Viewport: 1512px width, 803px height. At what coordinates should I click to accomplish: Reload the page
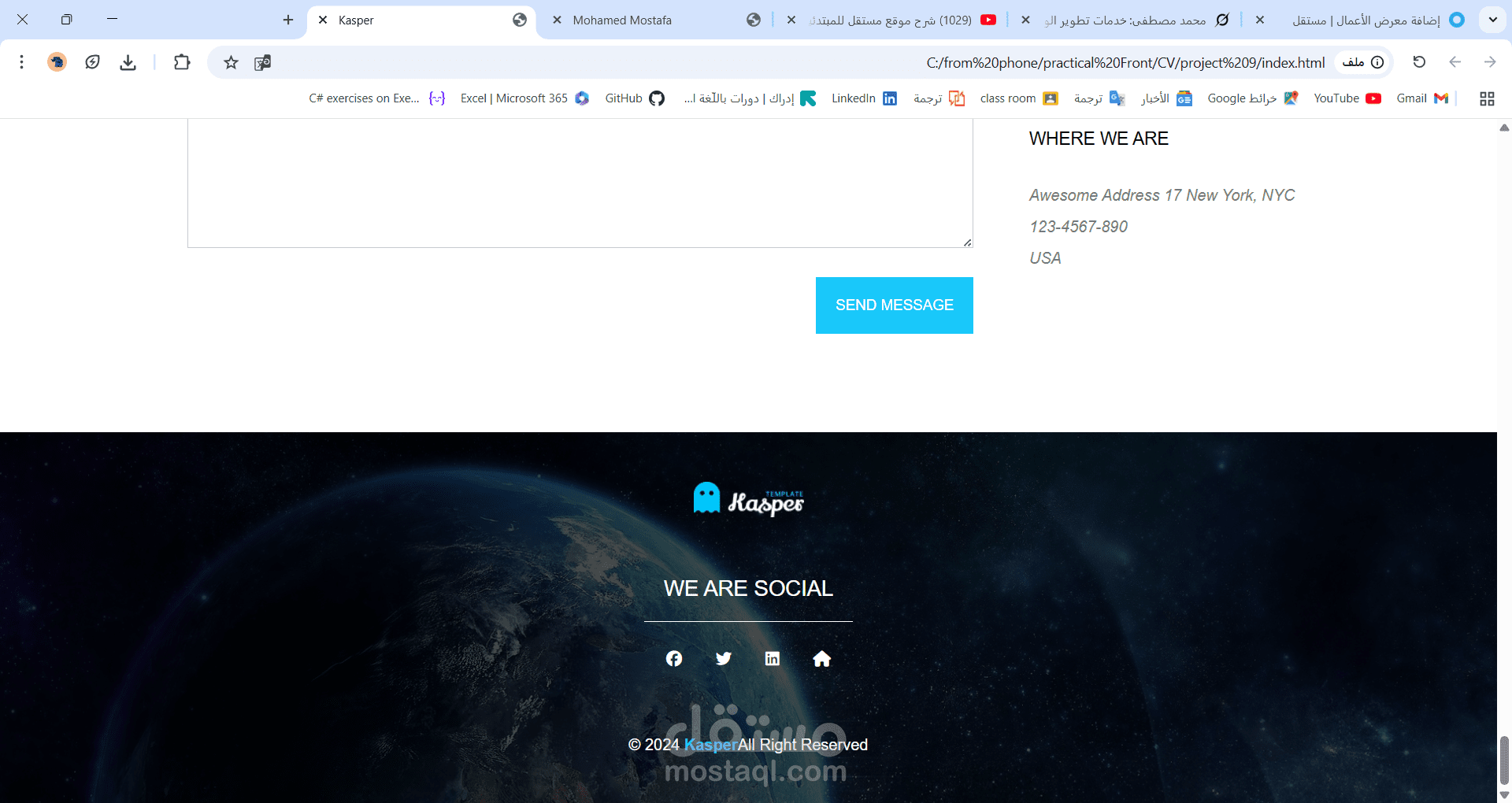pos(1419,62)
